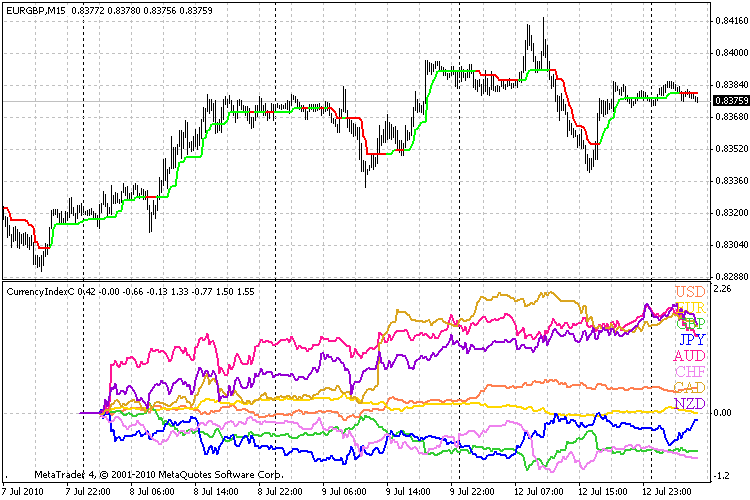Select the 8 Jul 14:00 time label
The height and width of the screenshot is (500, 750).
tap(215, 491)
